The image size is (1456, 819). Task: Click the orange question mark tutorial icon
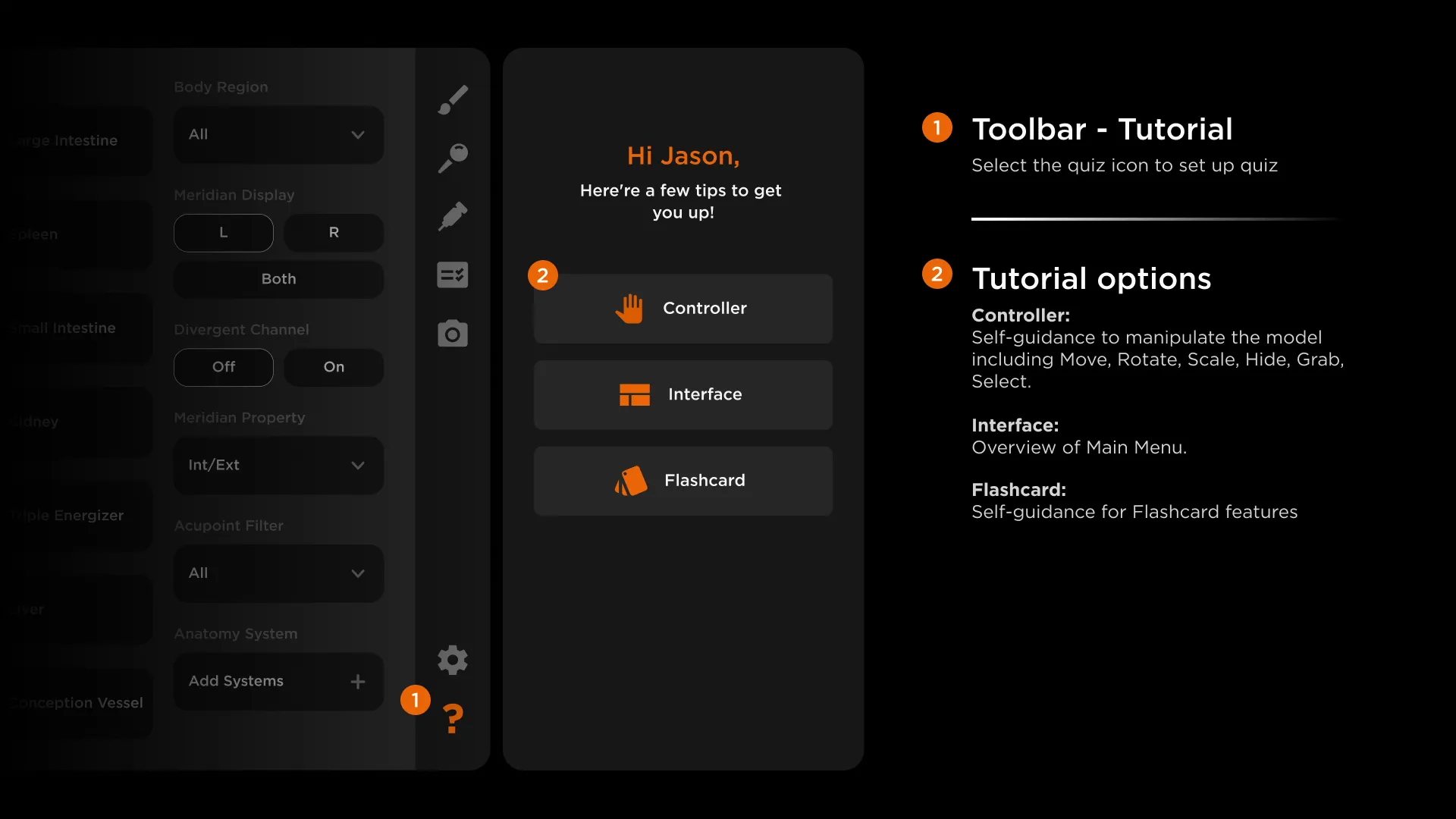pyautogui.click(x=453, y=718)
